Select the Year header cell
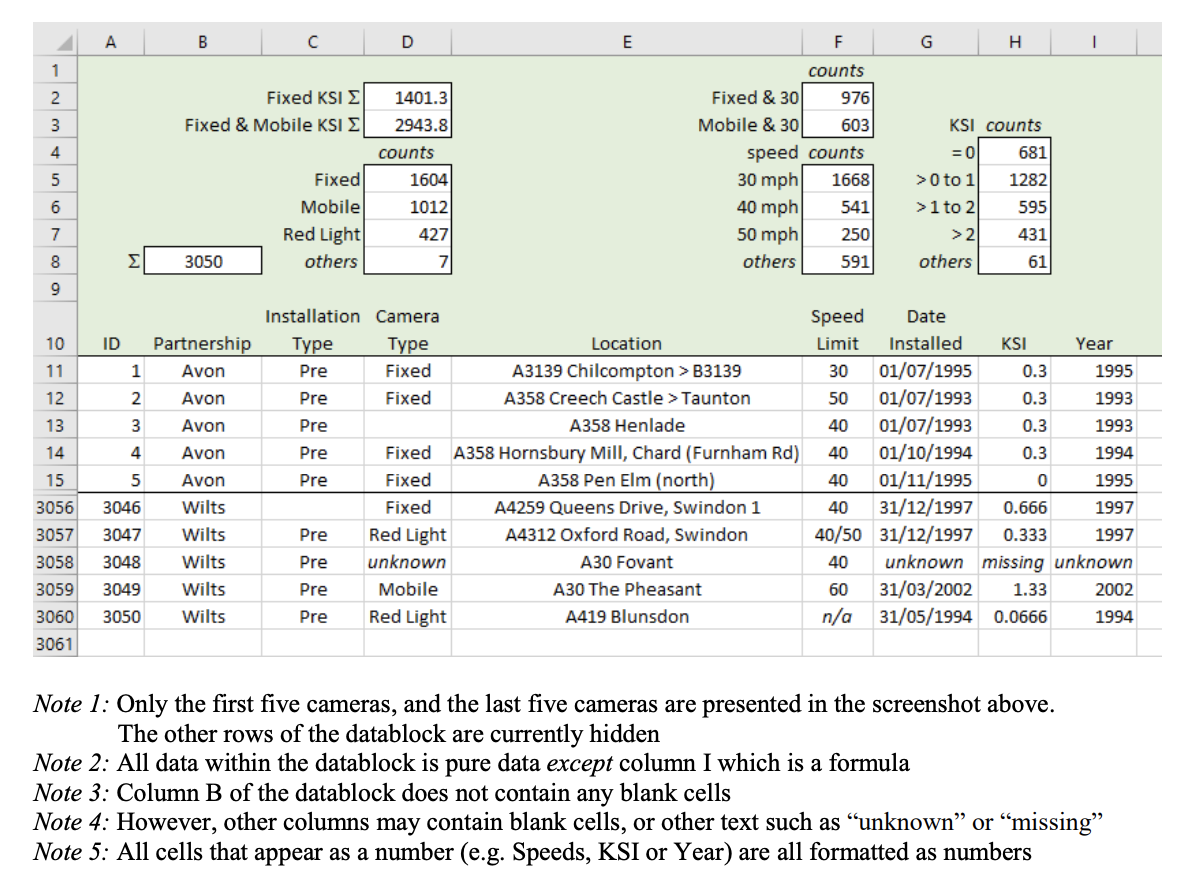Viewport: 1186px width, 876px height. (x=1094, y=343)
